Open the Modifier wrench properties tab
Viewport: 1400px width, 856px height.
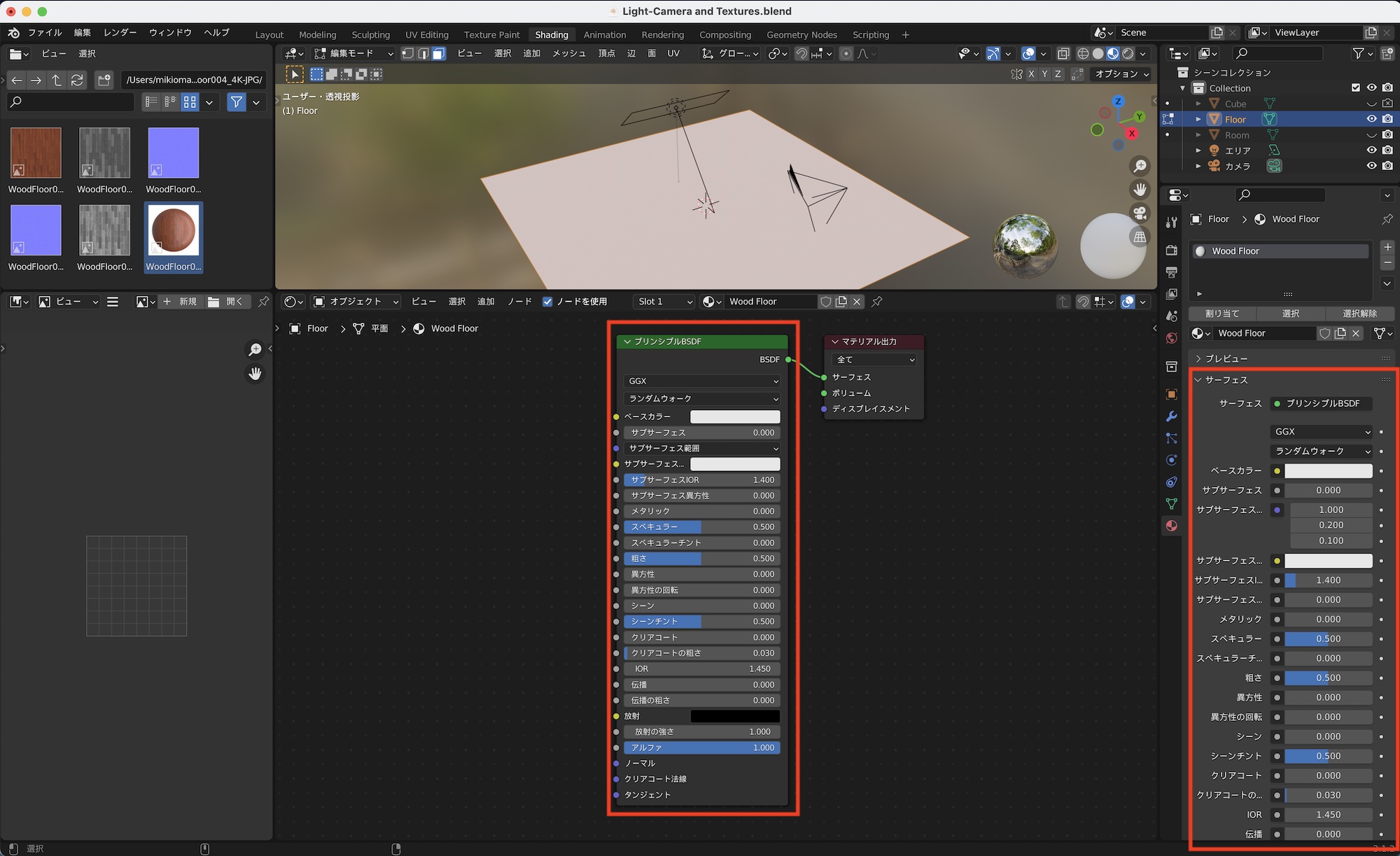(1172, 416)
